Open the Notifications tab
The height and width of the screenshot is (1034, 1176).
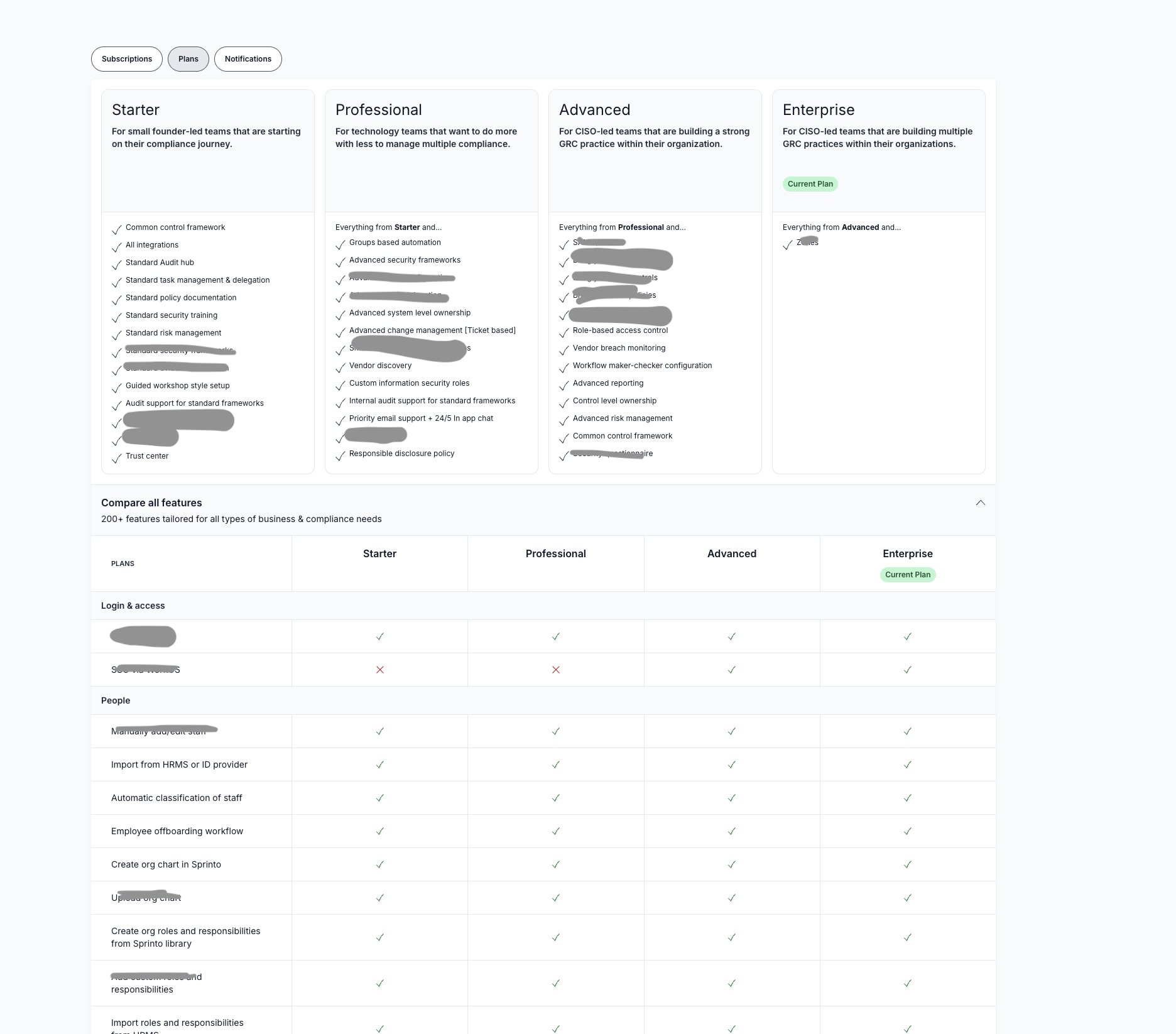pyautogui.click(x=248, y=59)
